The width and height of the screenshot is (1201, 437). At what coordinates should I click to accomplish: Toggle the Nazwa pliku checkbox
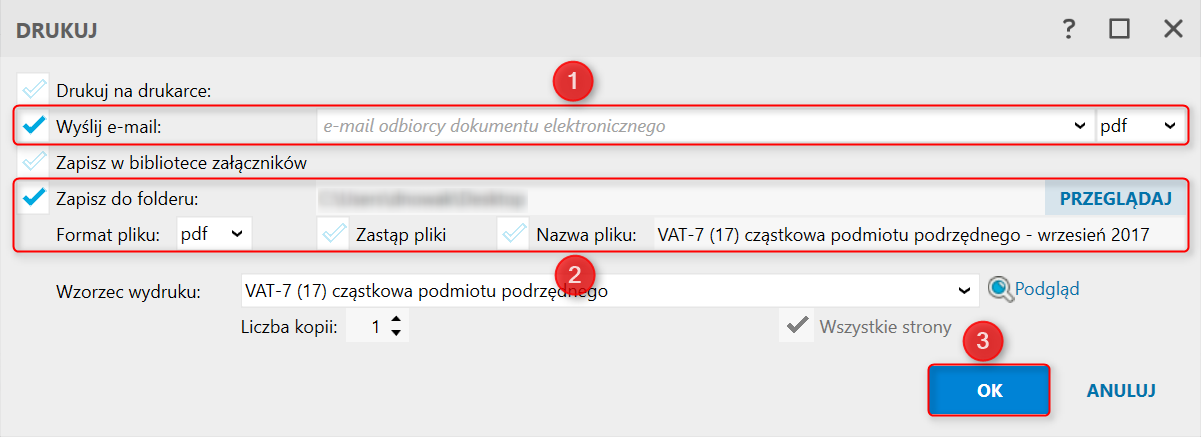(x=513, y=234)
